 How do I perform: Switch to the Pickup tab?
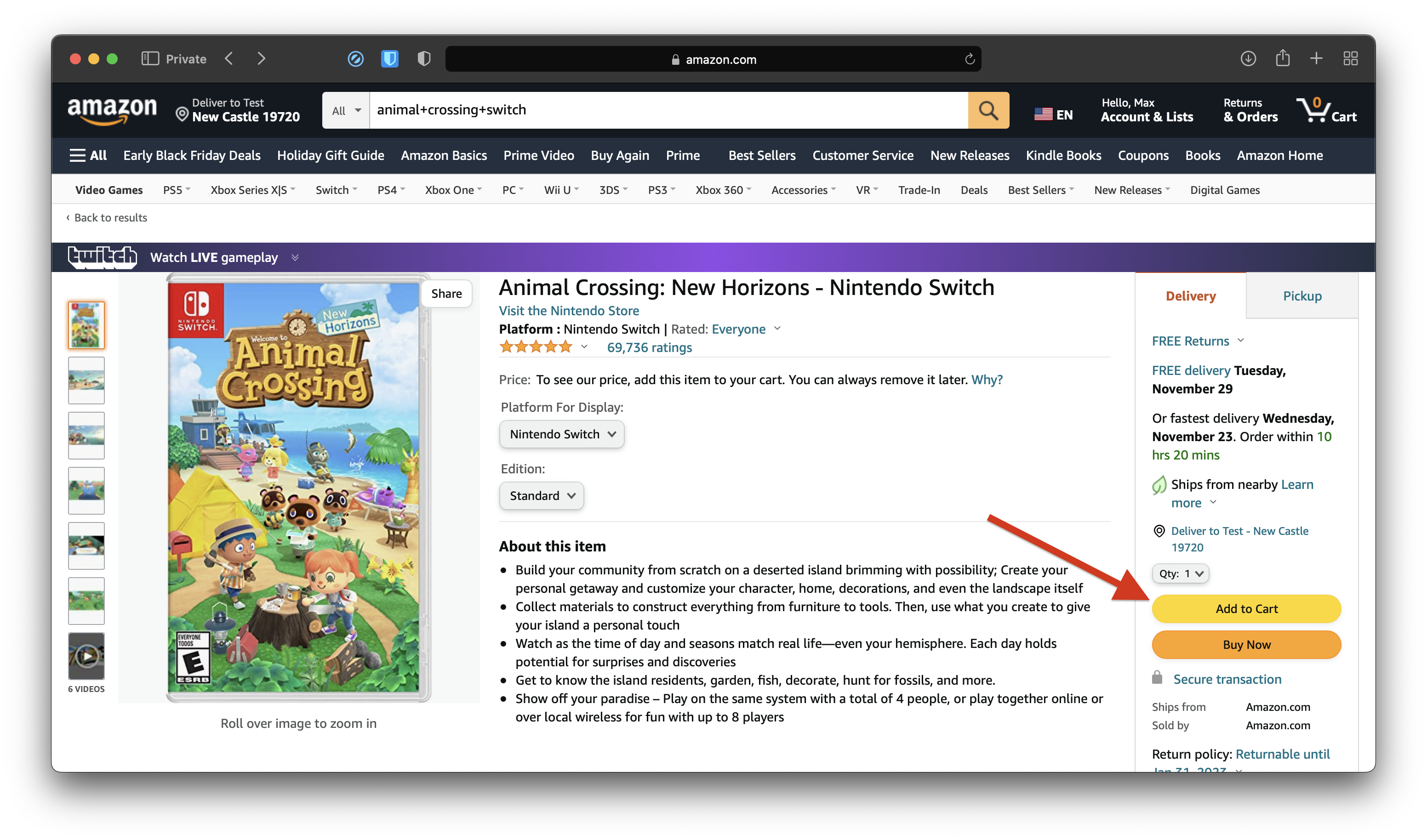[1302, 296]
